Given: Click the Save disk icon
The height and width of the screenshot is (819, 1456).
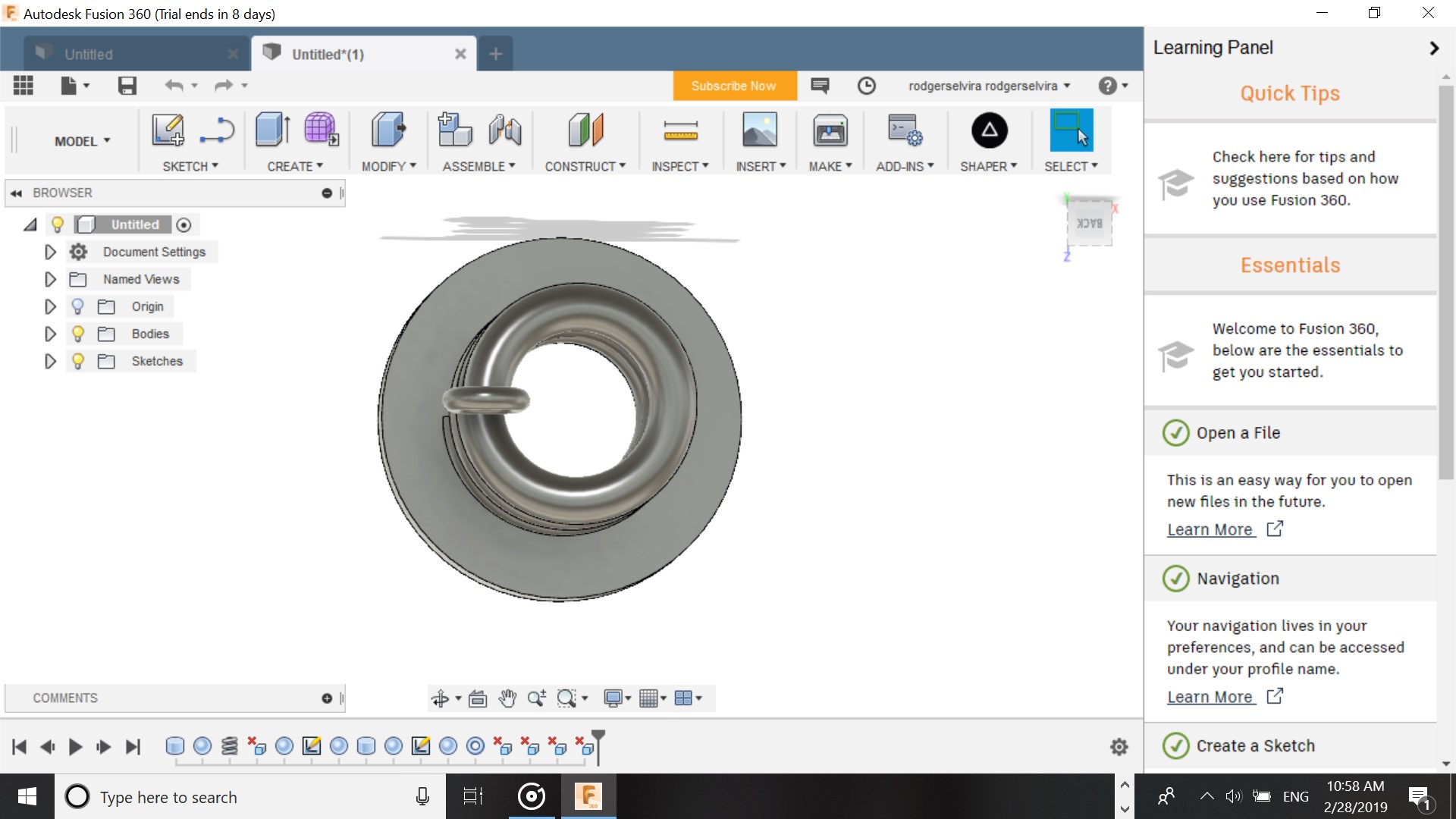Looking at the screenshot, I should point(127,86).
